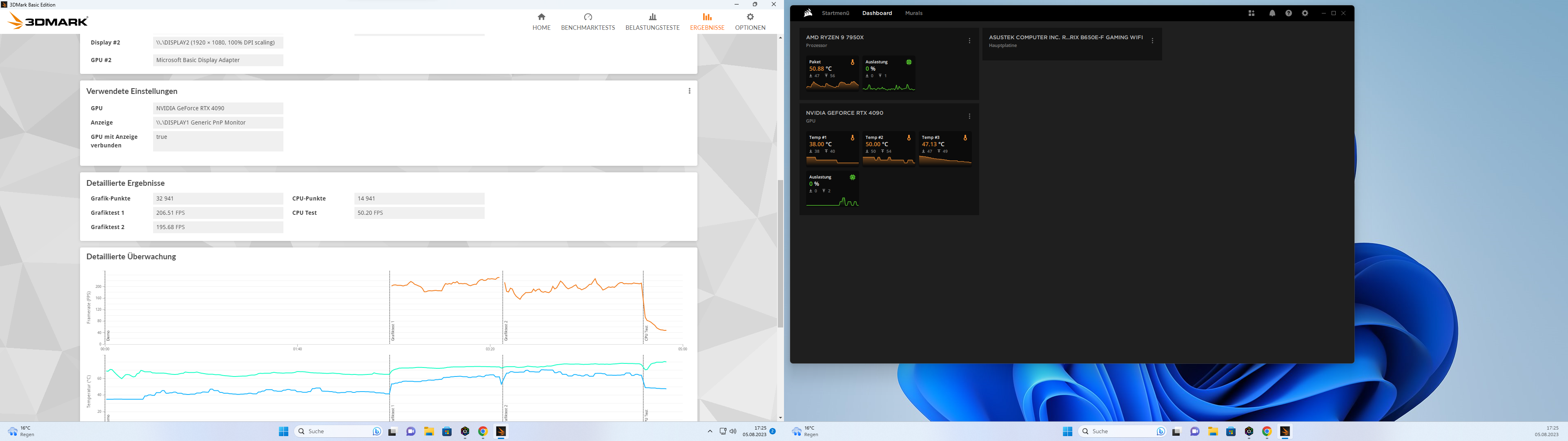Image resolution: width=1568 pixels, height=441 pixels.
Task: Click iCUE notifications bell icon
Action: click(1272, 13)
